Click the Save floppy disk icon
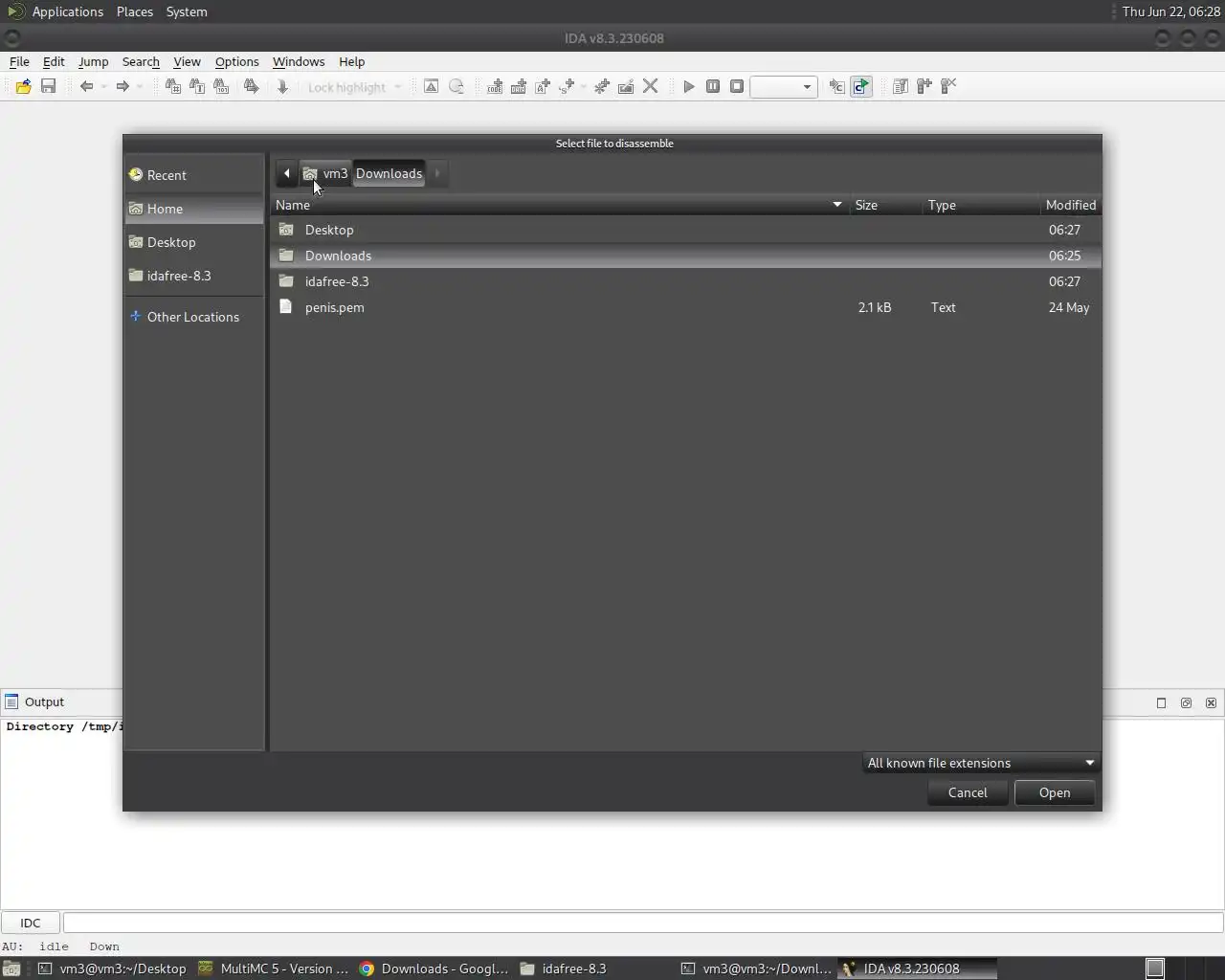The height and width of the screenshot is (980, 1225). point(48,86)
